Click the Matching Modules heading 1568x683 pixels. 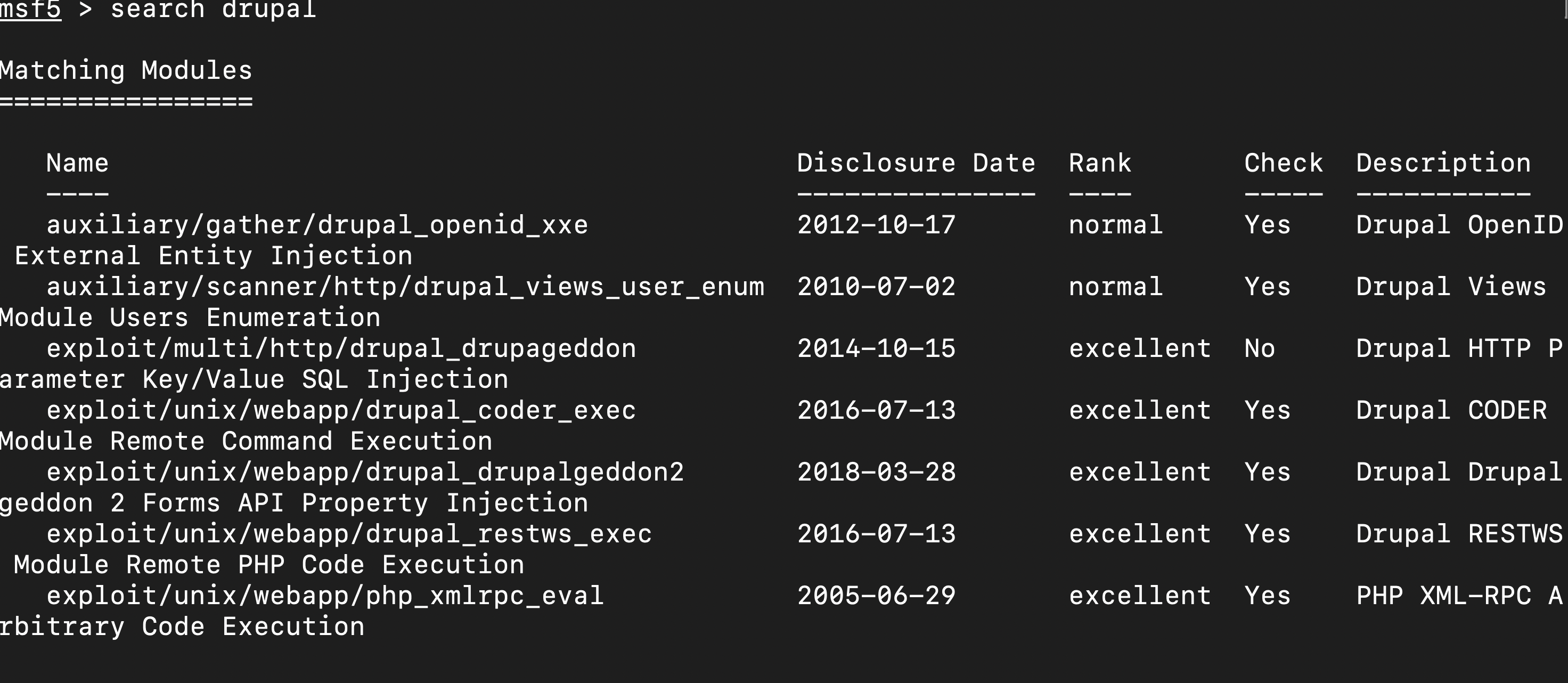[126, 71]
